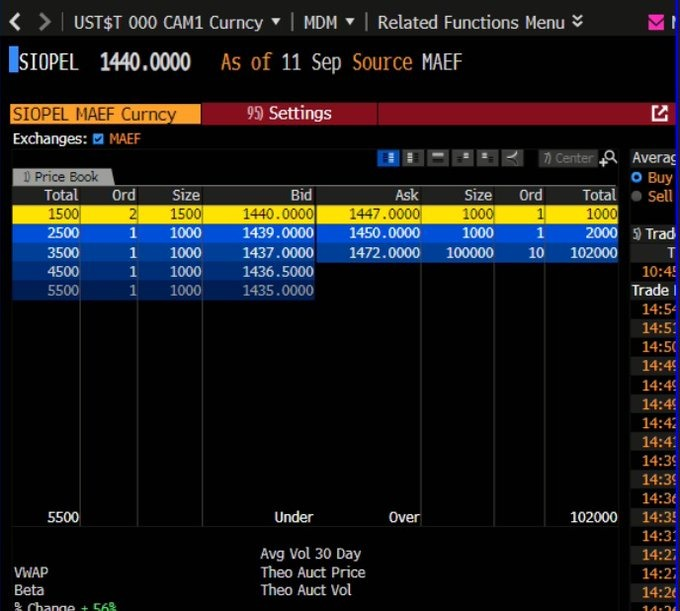
Task: Select the first highlighted book layout icon
Action: tap(389, 158)
